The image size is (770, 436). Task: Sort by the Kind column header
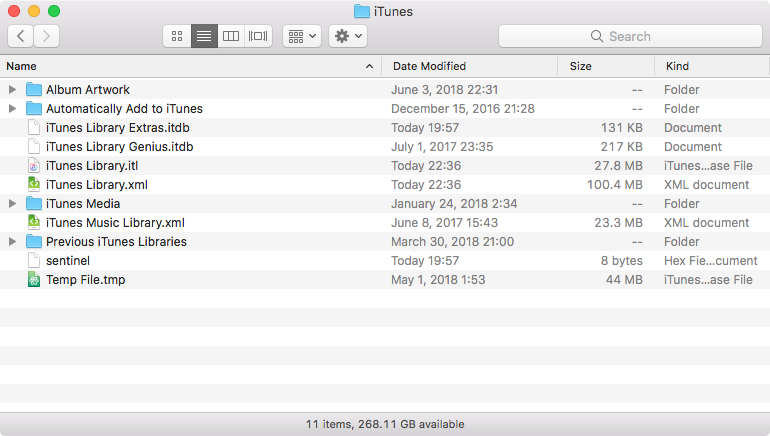click(712, 66)
